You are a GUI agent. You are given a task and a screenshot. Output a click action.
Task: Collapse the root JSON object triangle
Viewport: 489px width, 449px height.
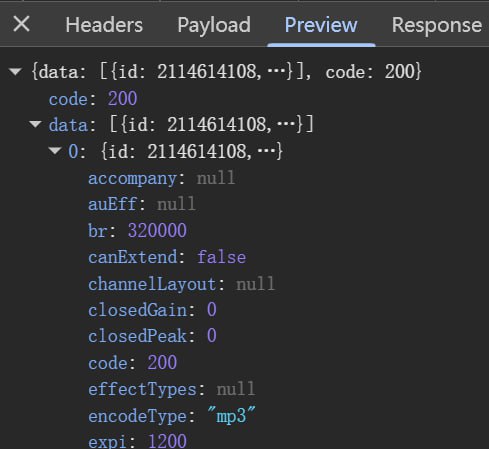coord(15,71)
